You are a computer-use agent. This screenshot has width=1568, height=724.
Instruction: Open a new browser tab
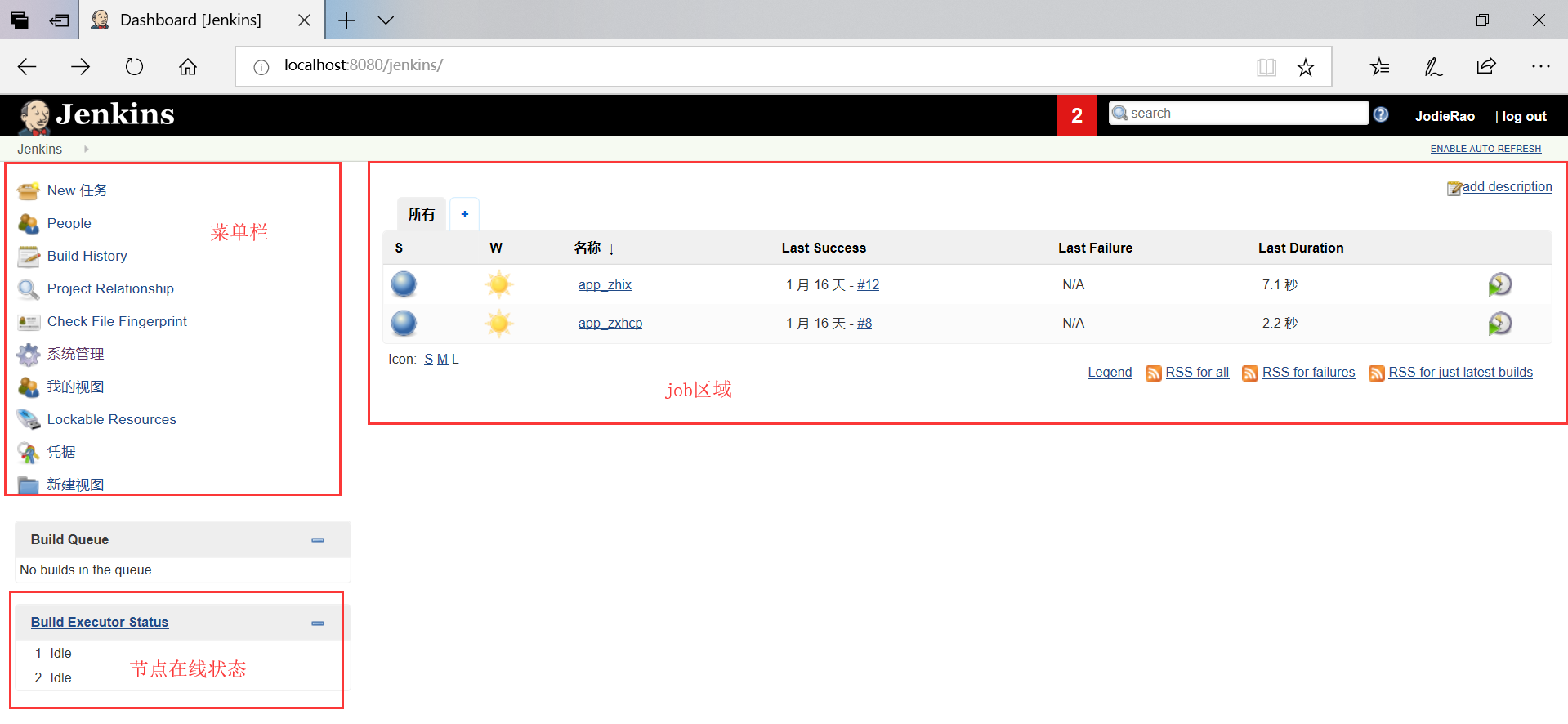point(346,20)
